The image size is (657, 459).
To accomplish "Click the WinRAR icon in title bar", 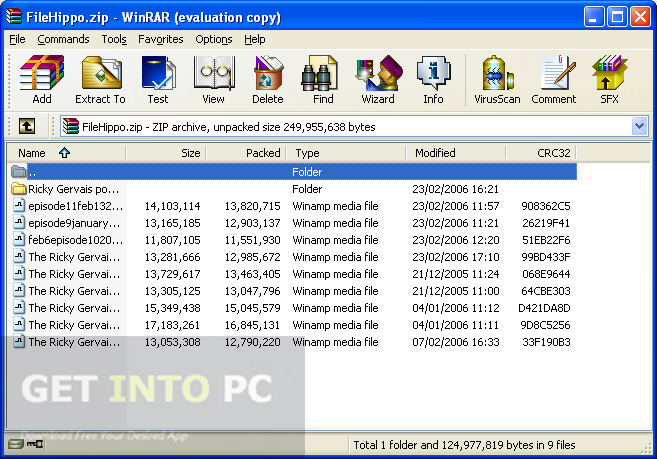I will click(x=14, y=17).
